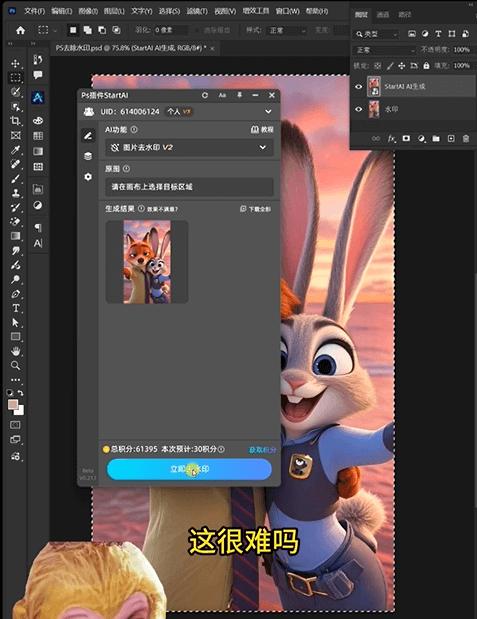The image size is (477, 619).
Task: Hide the StartAI AI生成 layer
Action: pos(359,86)
